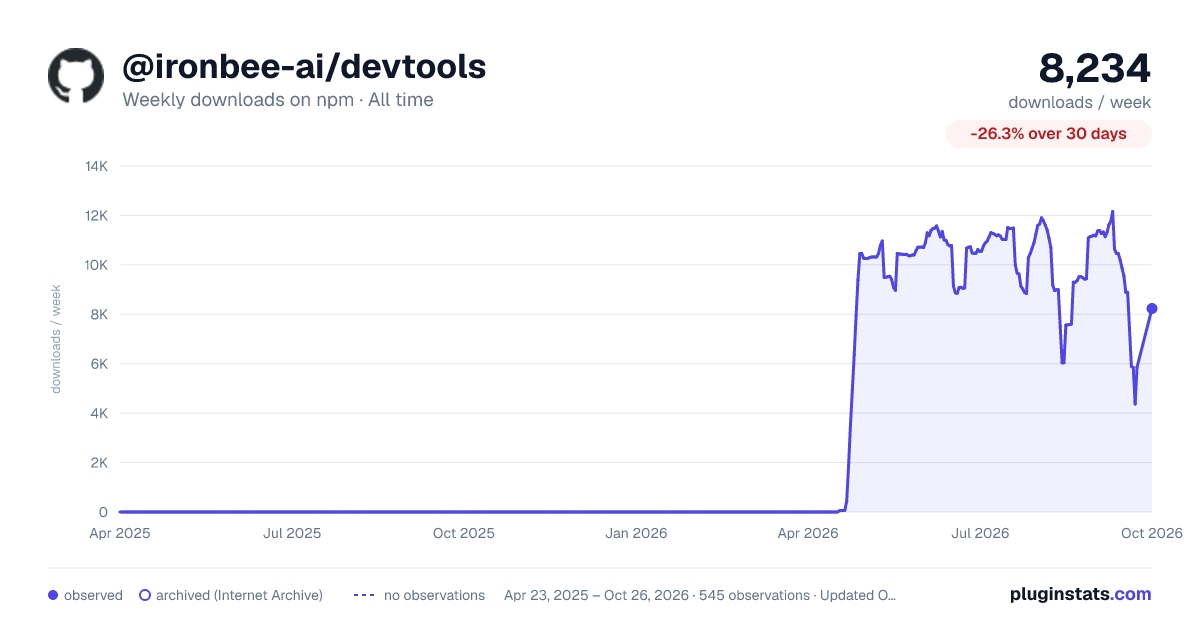Viewport: 1200px width, 630px height.
Task: Click the date range and observations footer text
Action: tap(700, 595)
